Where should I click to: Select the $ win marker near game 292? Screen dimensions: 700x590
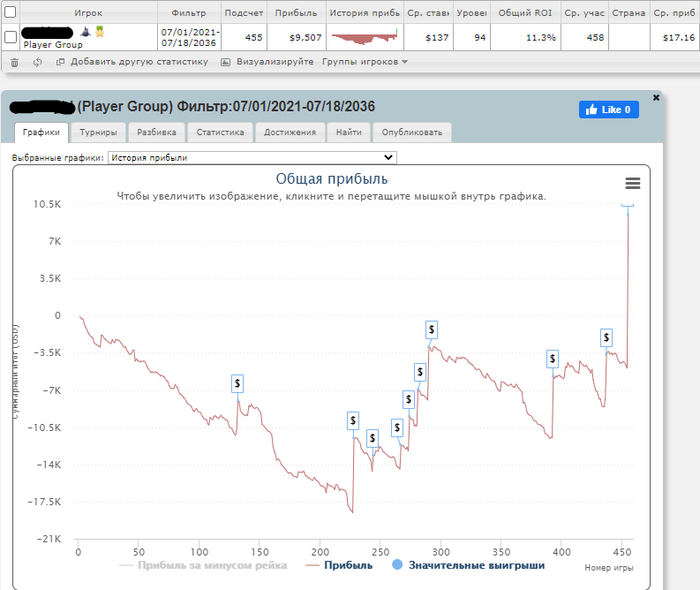tap(431, 330)
